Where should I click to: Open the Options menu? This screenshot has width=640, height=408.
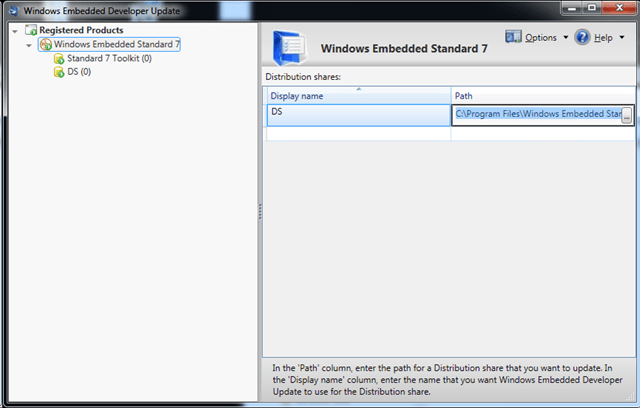coord(541,38)
